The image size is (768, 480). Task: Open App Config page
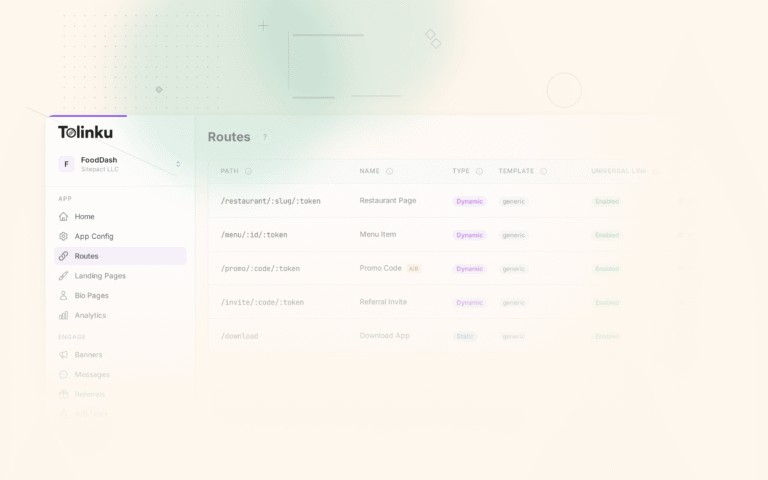coord(120,236)
